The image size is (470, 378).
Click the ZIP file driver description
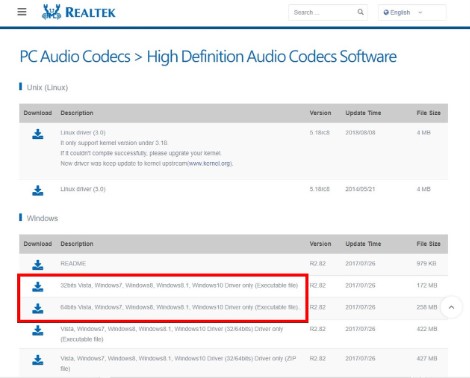point(178,363)
